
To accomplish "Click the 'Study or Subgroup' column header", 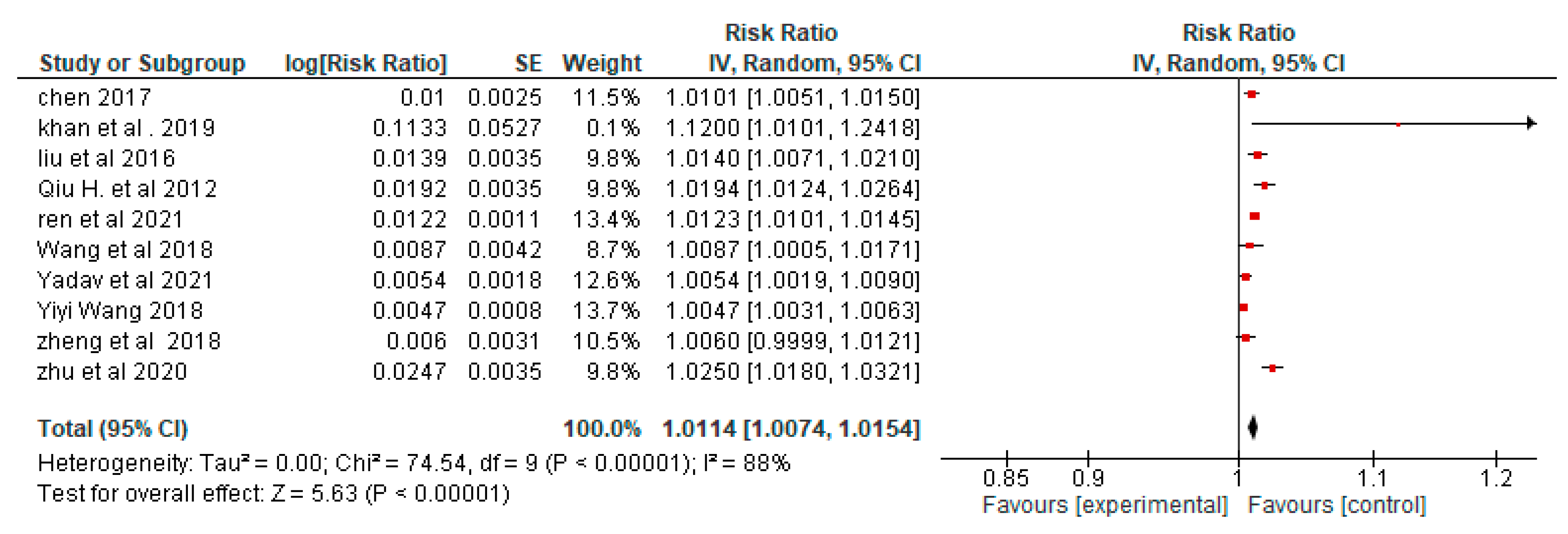I will pyautogui.click(x=142, y=63).
